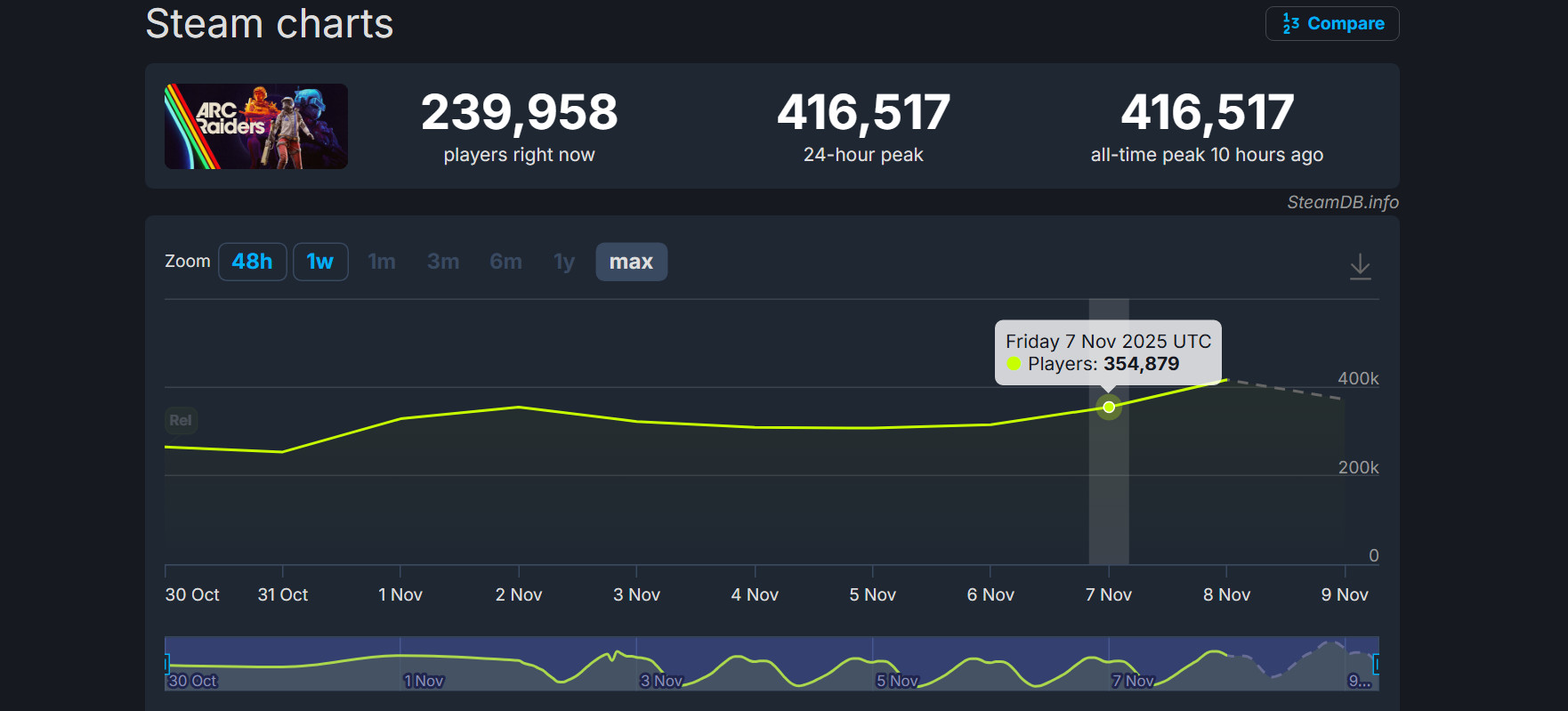Viewport: 1568px width, 711px height.
Task: Open the ARC Raiders game thumbnail
Action: (256, 126)
